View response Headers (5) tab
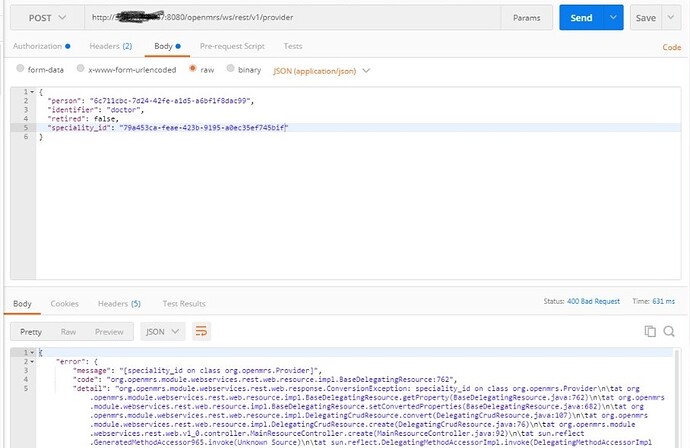 [119, 304]
